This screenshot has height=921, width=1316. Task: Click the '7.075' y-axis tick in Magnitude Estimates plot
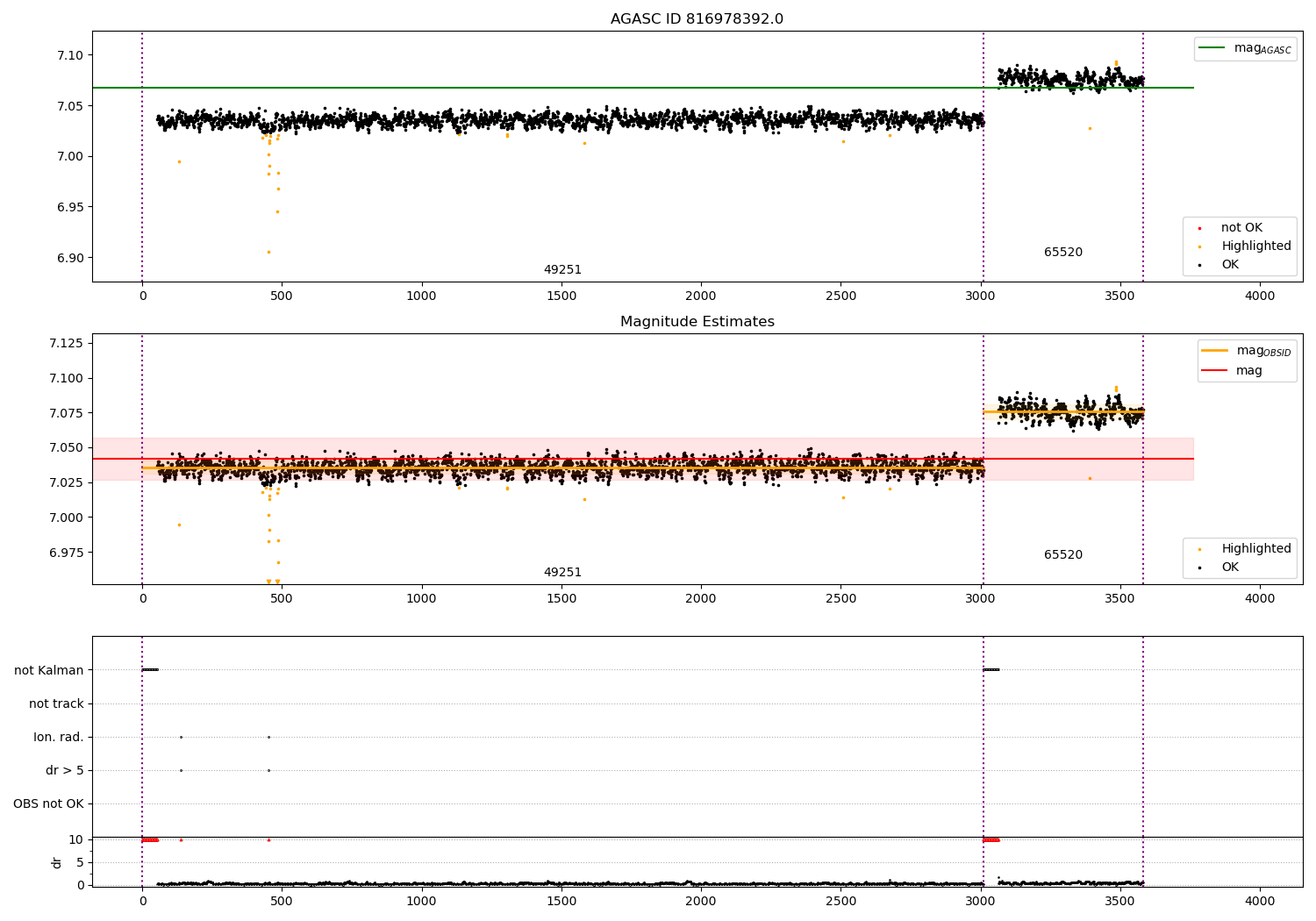[66, 413]
